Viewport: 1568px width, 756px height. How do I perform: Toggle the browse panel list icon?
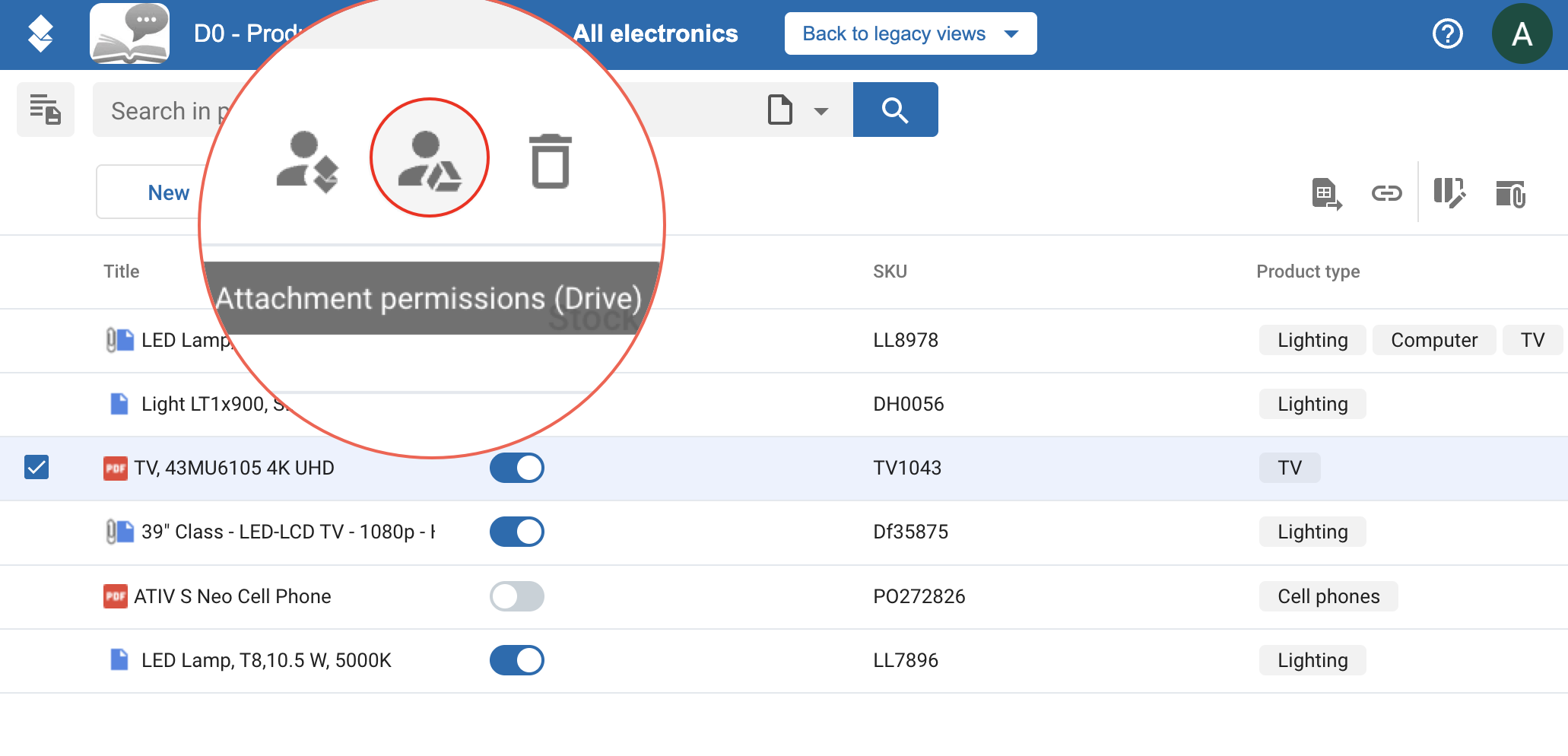[46, 110]
